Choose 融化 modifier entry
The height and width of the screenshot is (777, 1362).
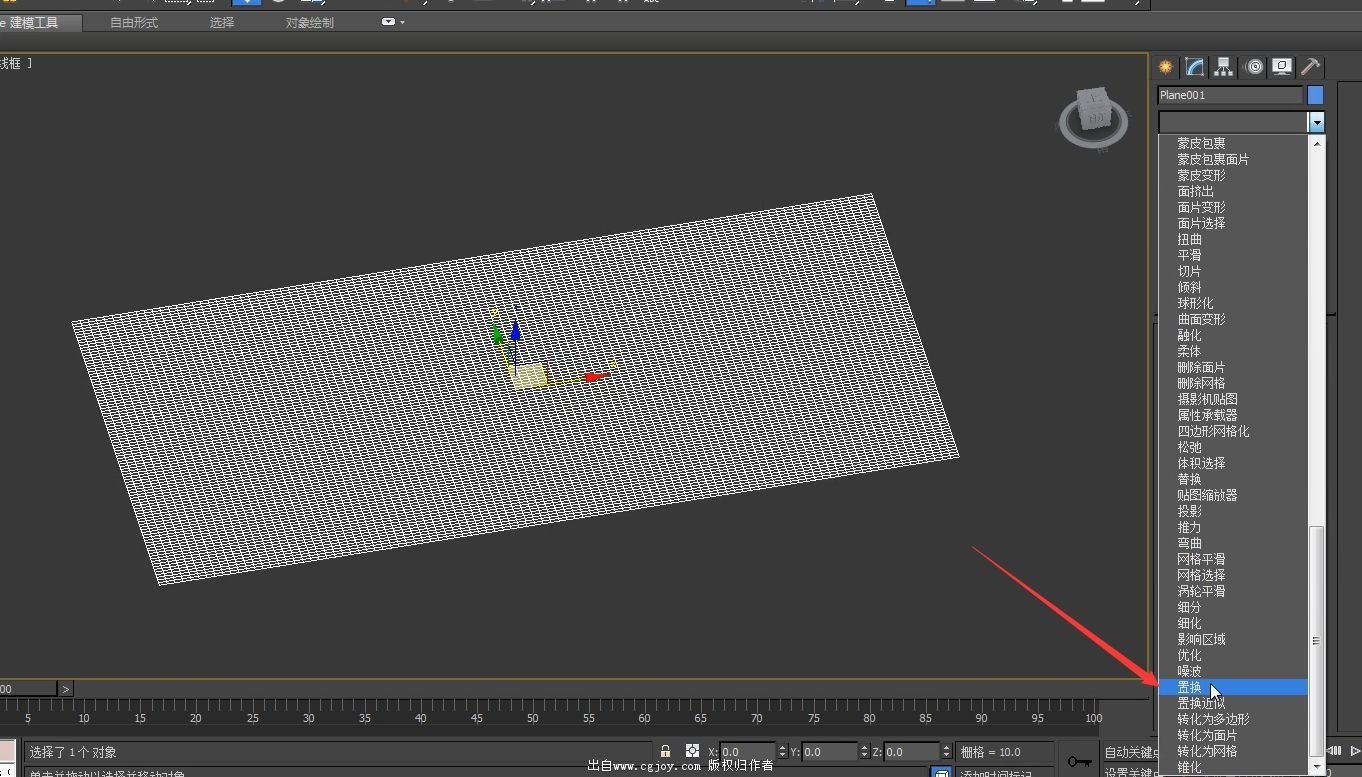(x=1234, y=335)
